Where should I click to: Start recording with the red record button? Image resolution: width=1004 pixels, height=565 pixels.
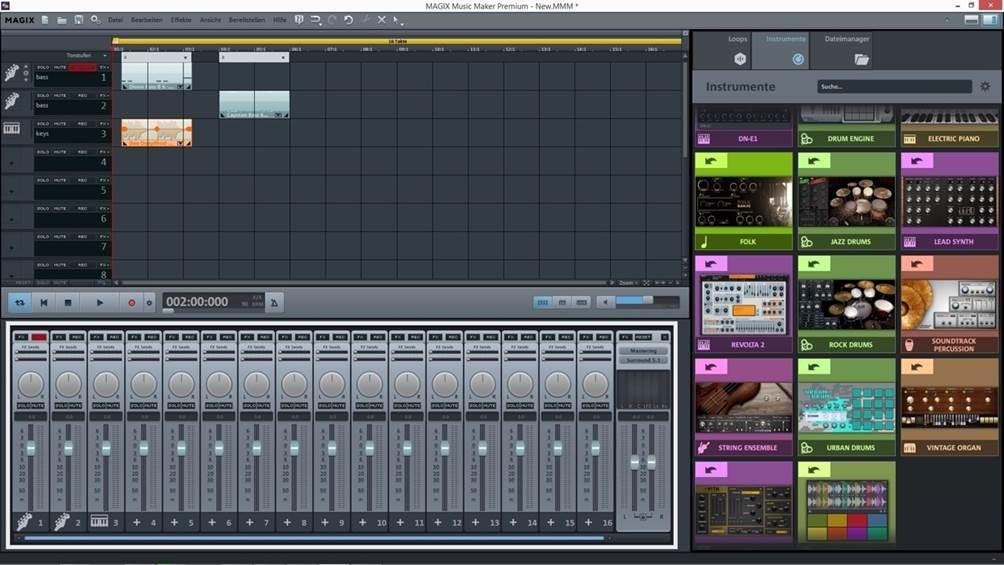tap(132, 302)
